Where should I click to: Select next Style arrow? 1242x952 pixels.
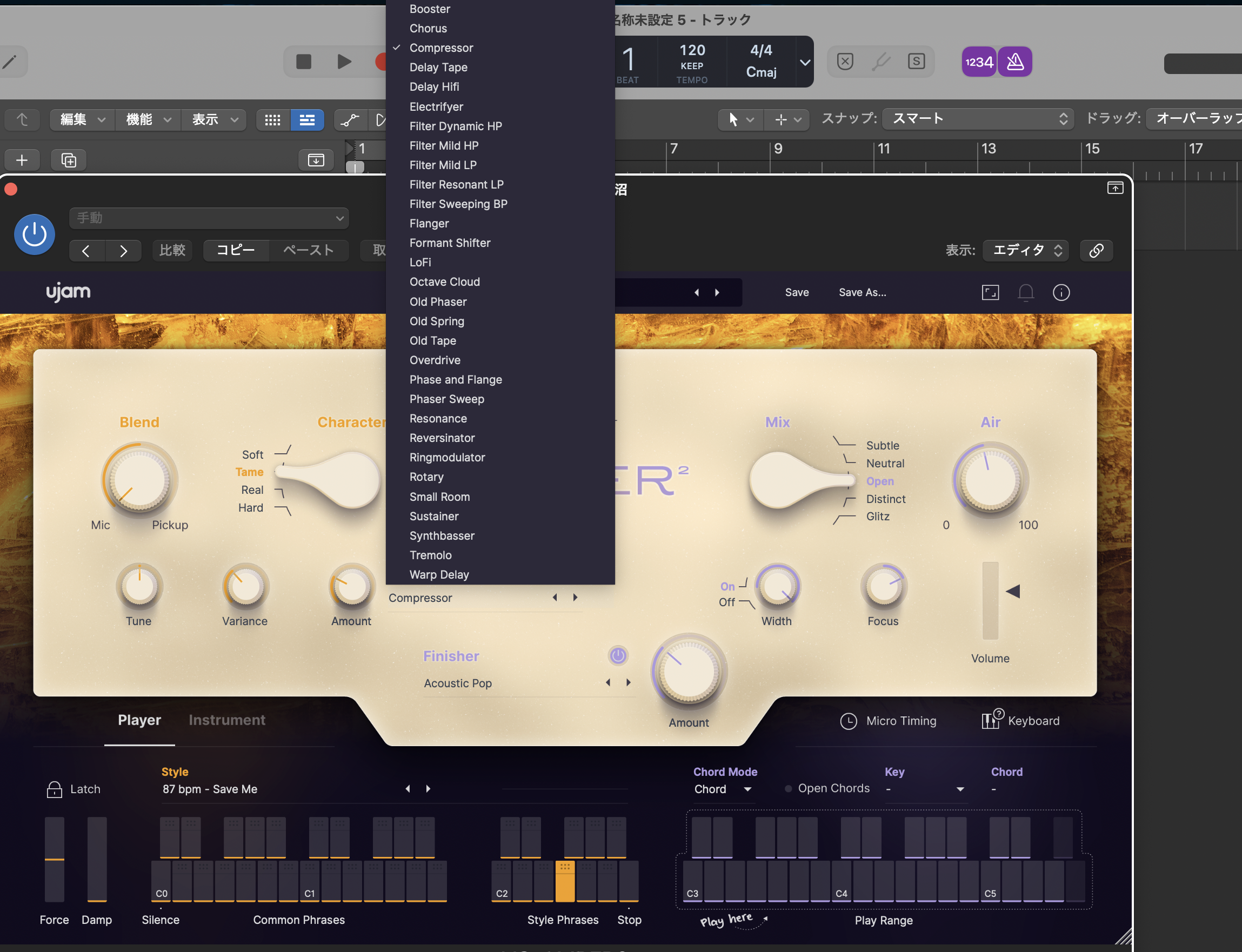(x=428, y=789)
